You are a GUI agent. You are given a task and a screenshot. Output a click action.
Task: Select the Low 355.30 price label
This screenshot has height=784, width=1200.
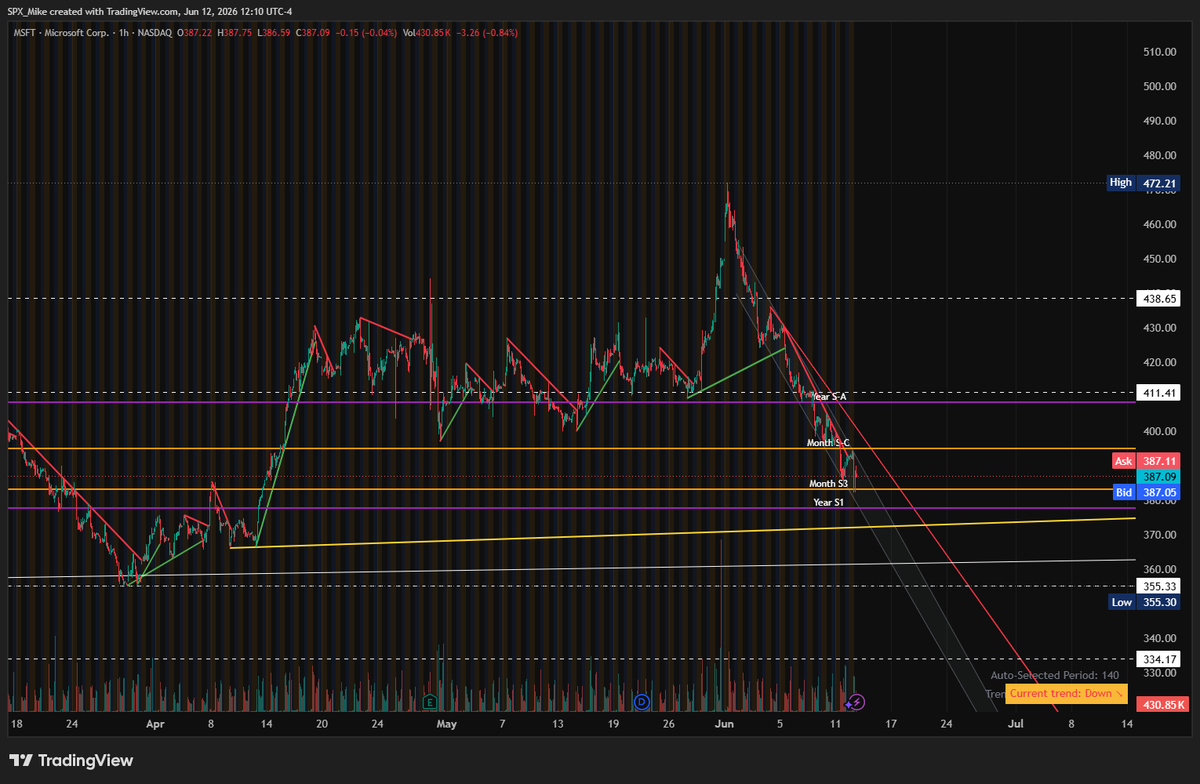point(1143,602)
